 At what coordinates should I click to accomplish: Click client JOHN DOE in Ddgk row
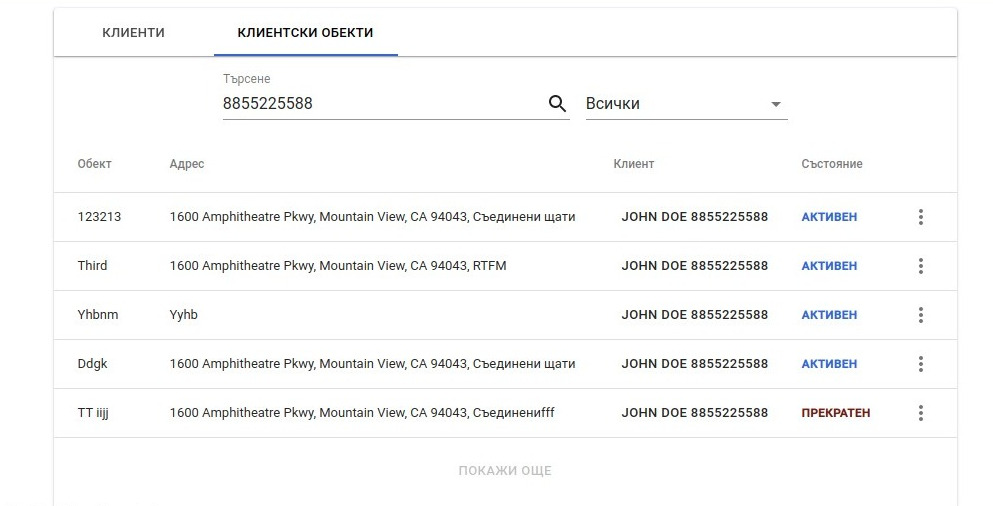point(695,364)
